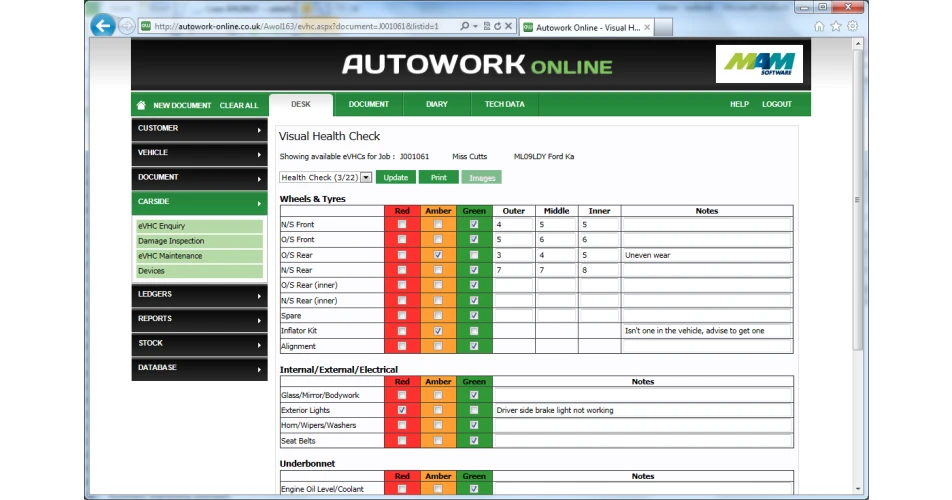Click the MAM Software logo

coord(759,64)
